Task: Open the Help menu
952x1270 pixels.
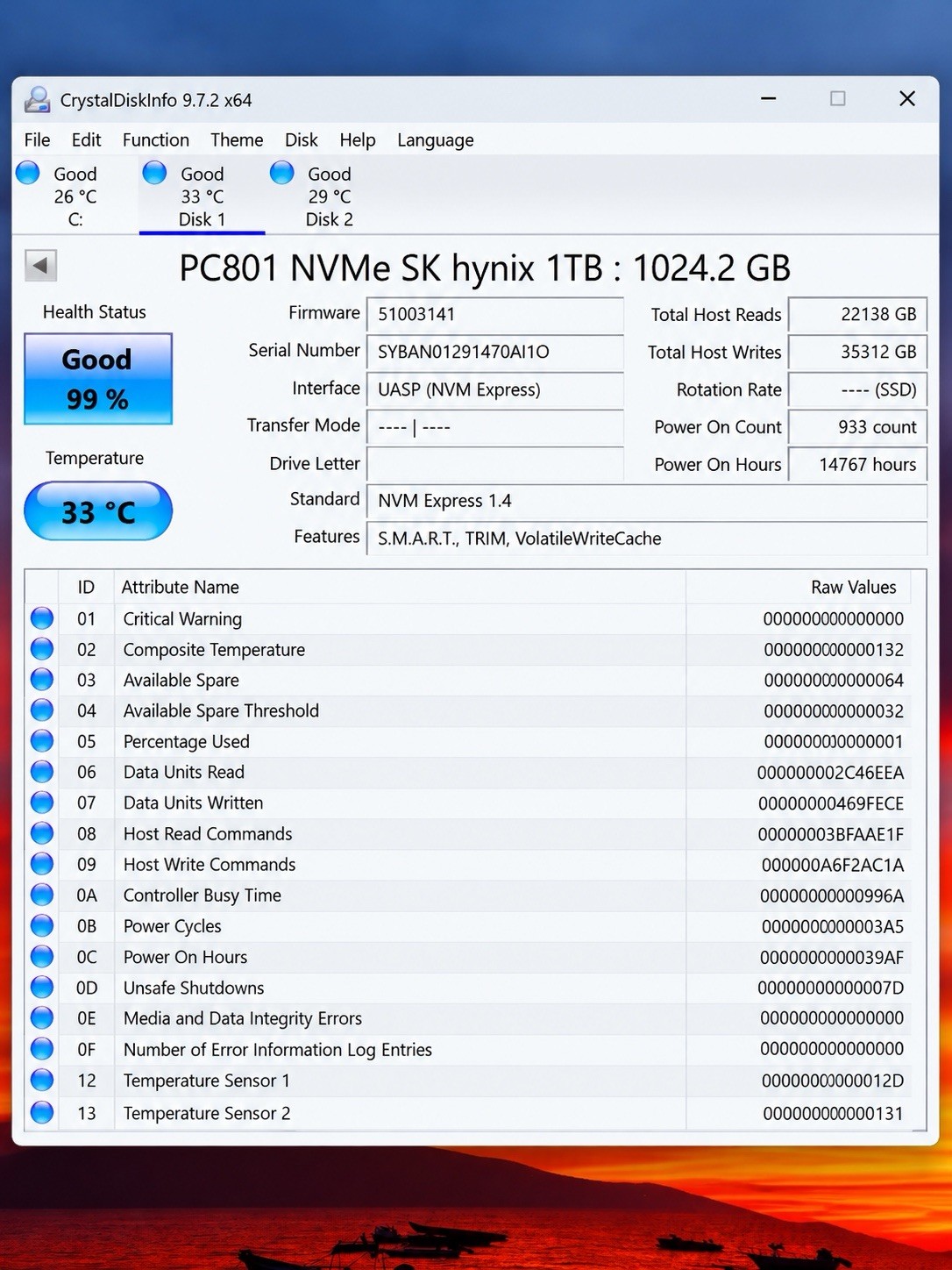Action: click(x=358, y=140)
